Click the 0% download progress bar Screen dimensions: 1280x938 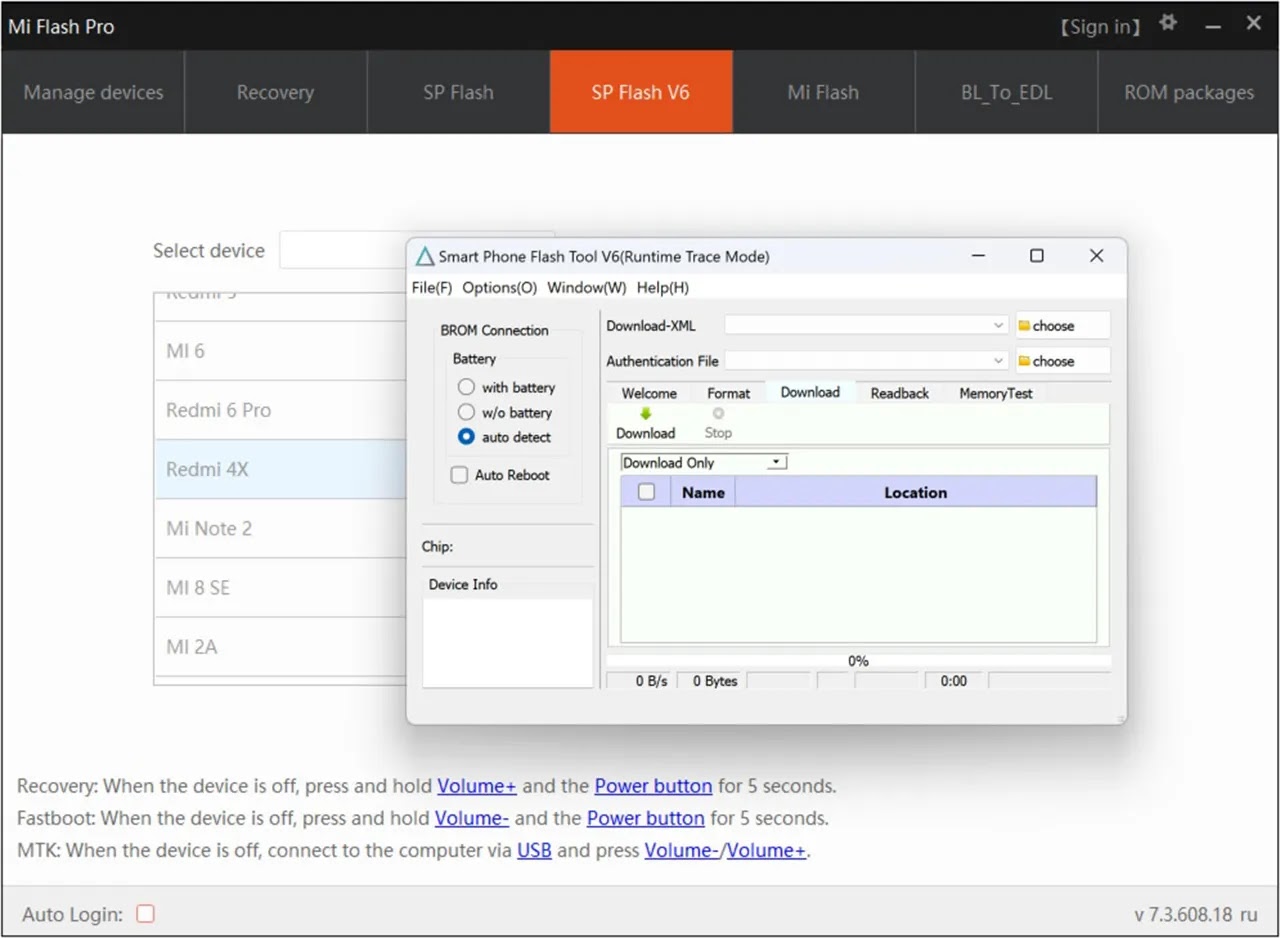pyautogui.click(x=858, y=661)
